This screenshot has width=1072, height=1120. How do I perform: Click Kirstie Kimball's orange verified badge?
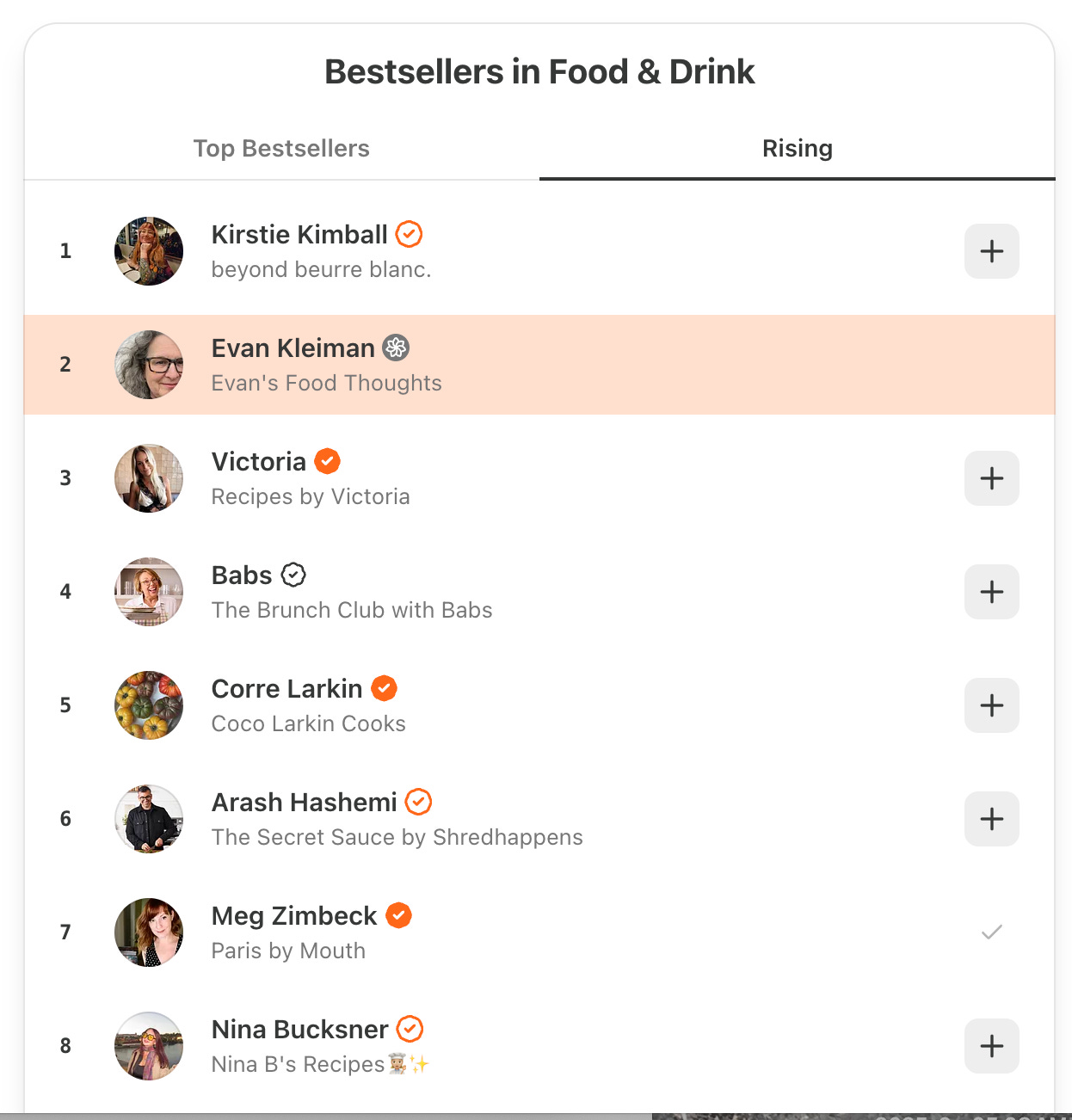point(409,234)
